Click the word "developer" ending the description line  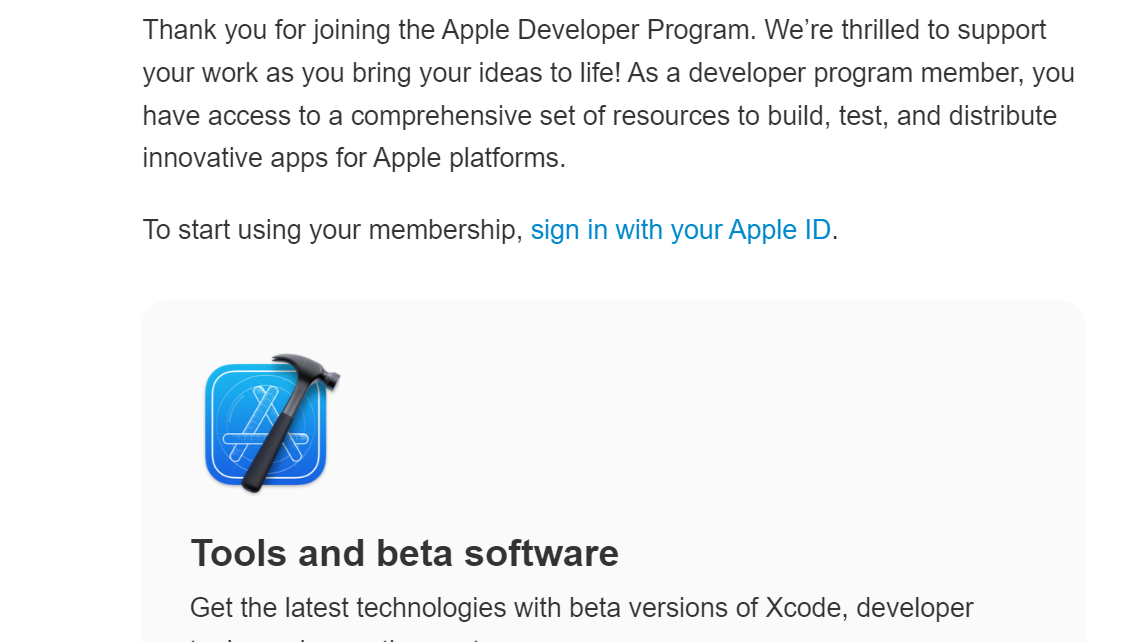(x=915, y=608)
